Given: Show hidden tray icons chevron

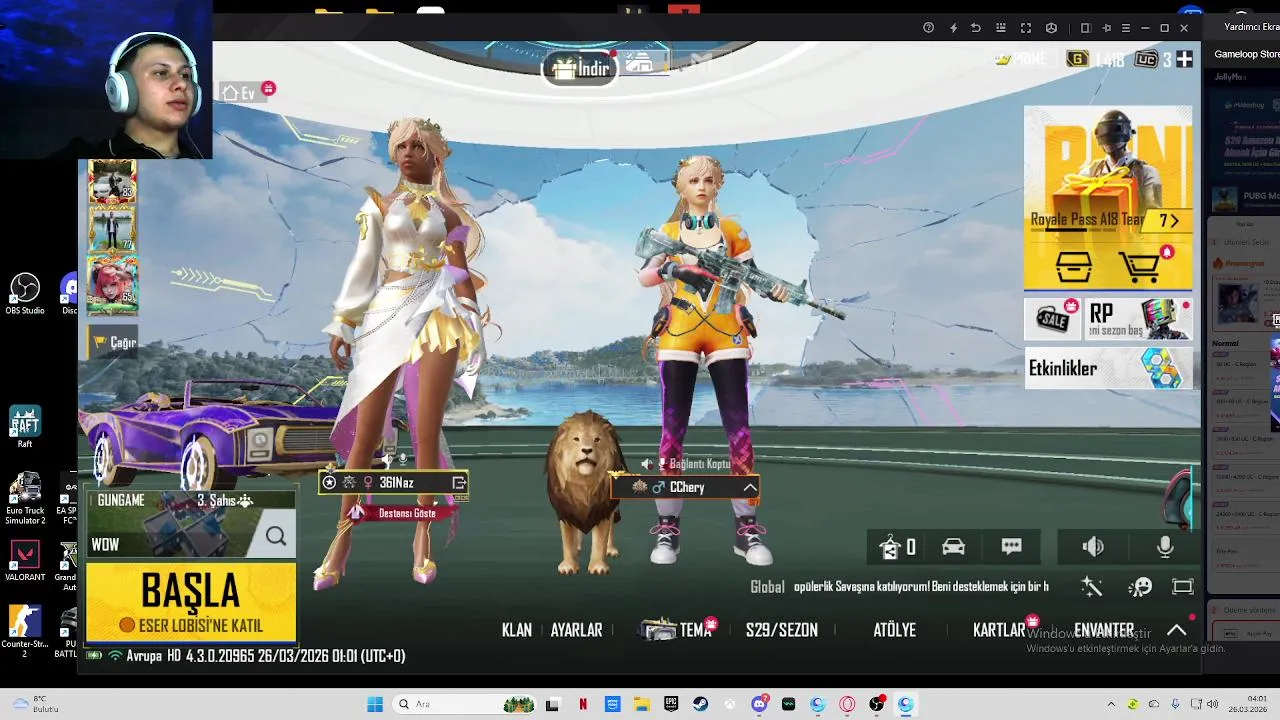Looking at the screenshot, I should pyautogui.click(x=1111, y=704).
